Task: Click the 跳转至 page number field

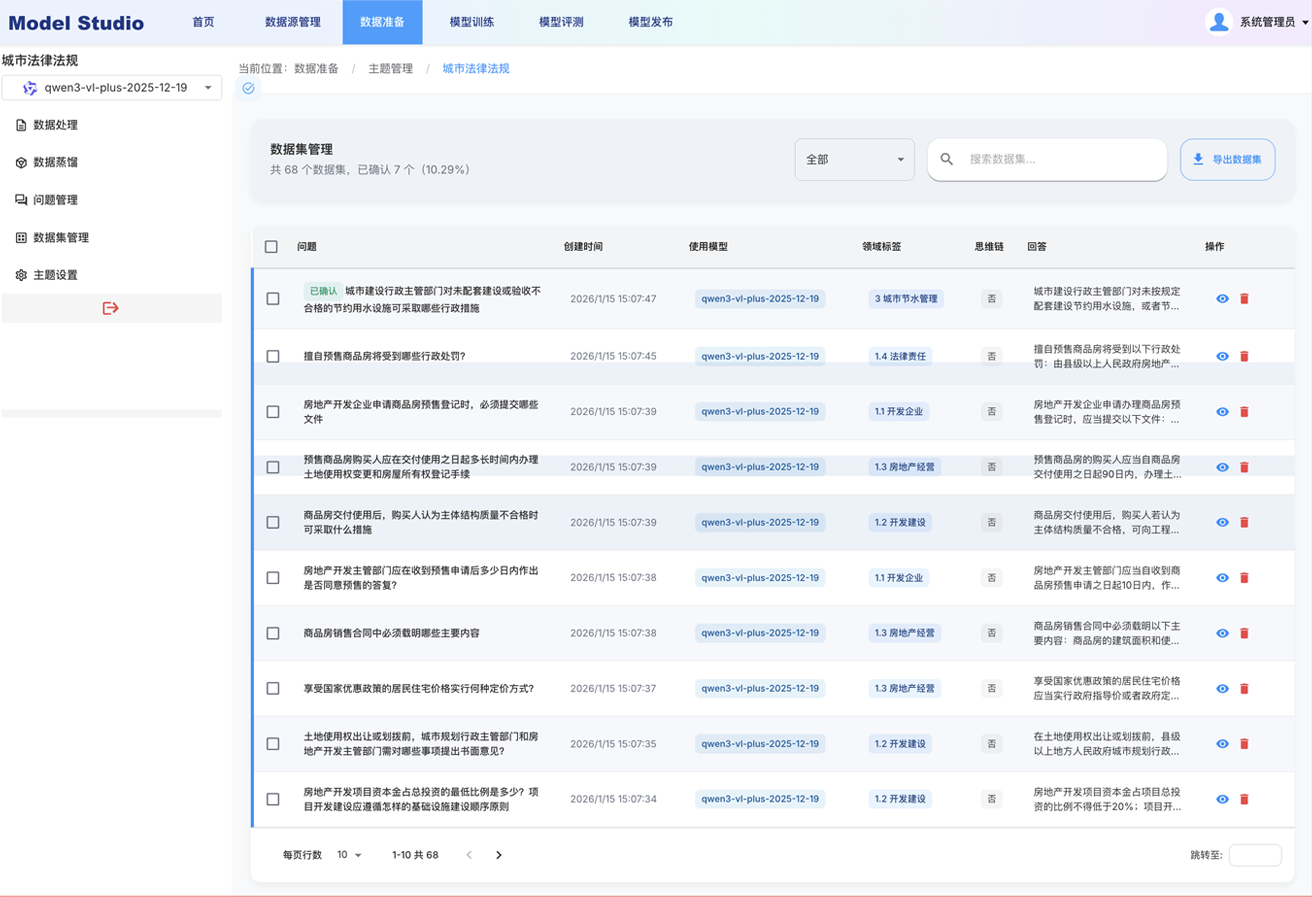Action: [x=1254, y=855]
